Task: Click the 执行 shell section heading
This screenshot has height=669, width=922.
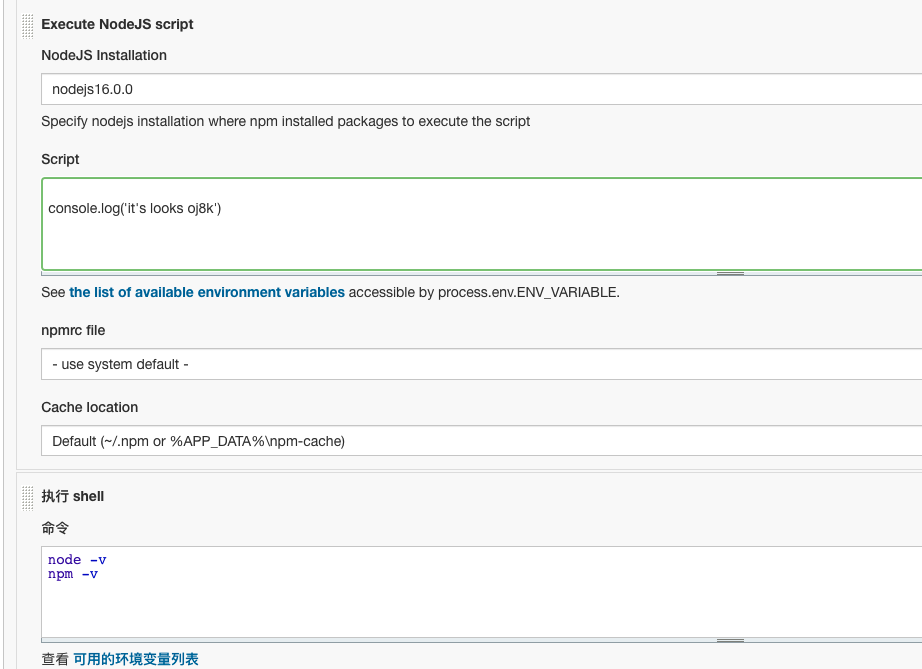Action: (72, 496)
